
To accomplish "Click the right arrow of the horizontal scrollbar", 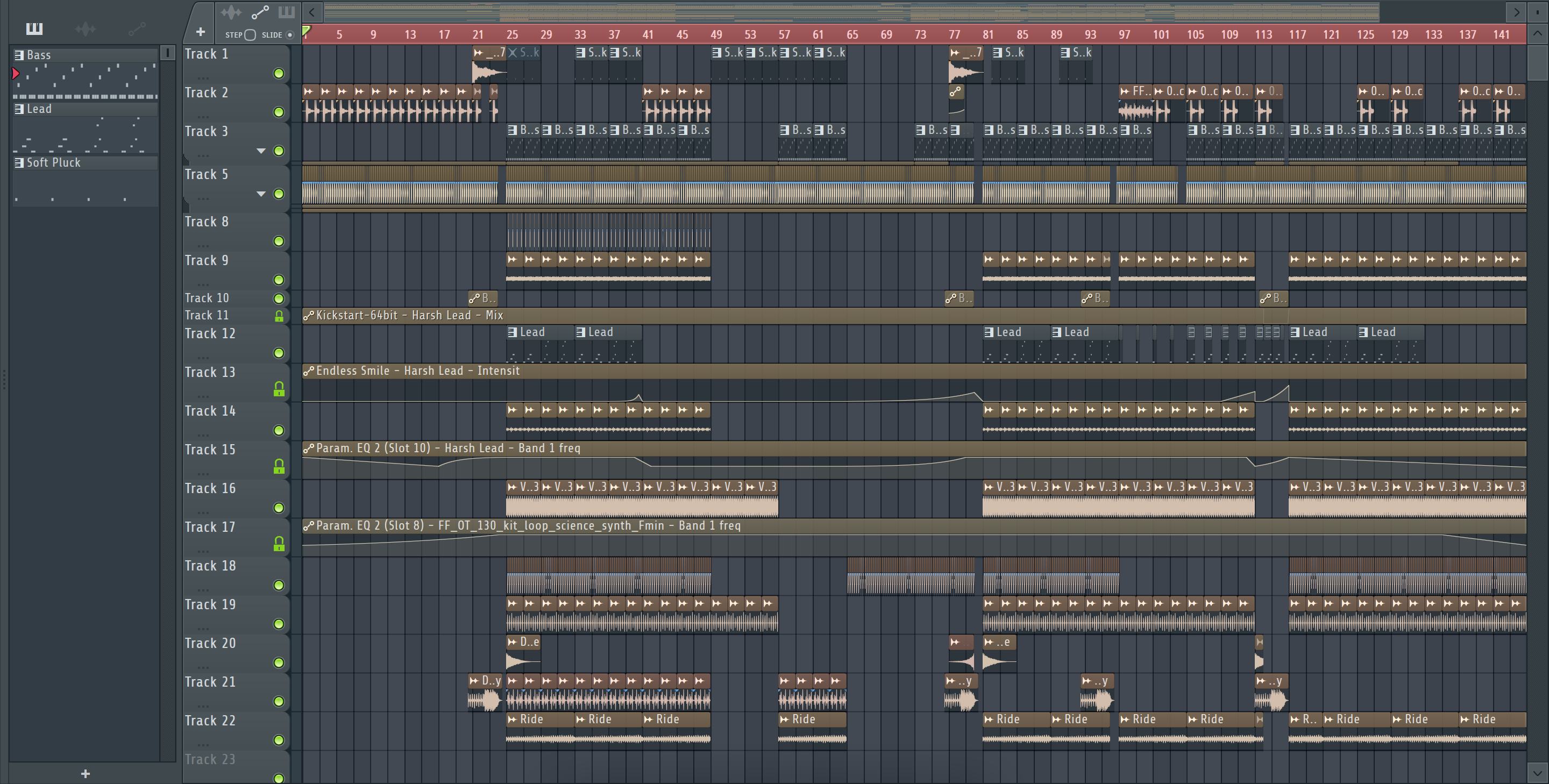I will click(x=1516, y=12).
